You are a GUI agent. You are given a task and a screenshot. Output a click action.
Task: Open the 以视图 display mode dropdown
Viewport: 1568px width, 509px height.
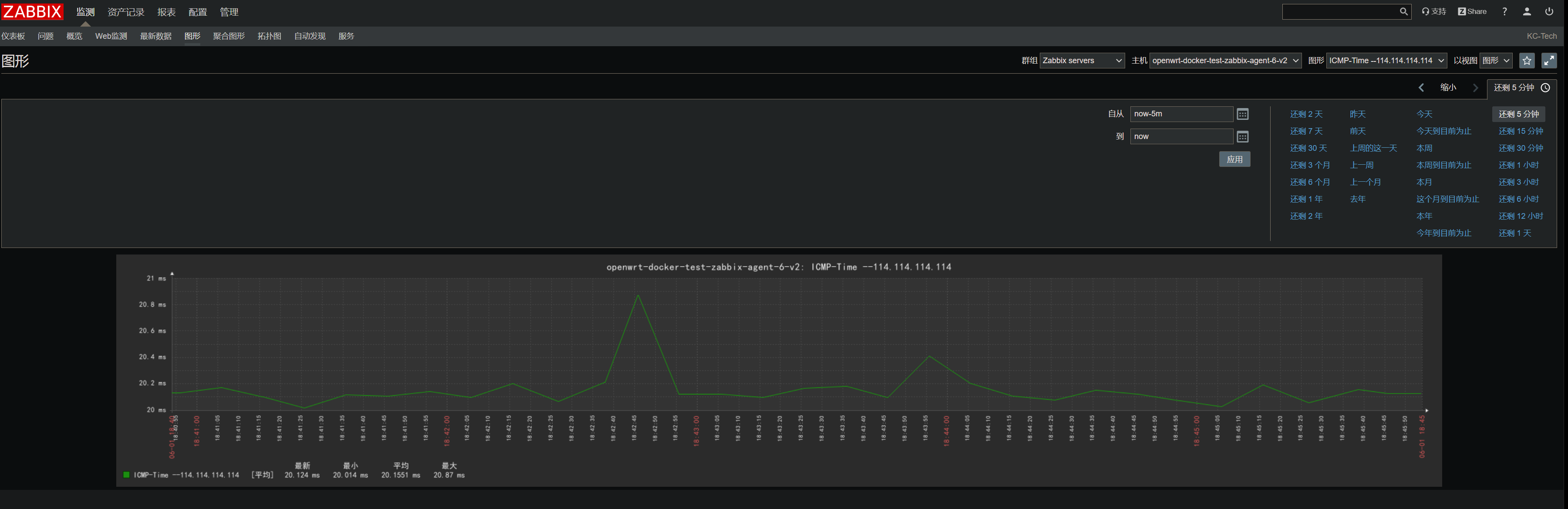(1496, 60)
